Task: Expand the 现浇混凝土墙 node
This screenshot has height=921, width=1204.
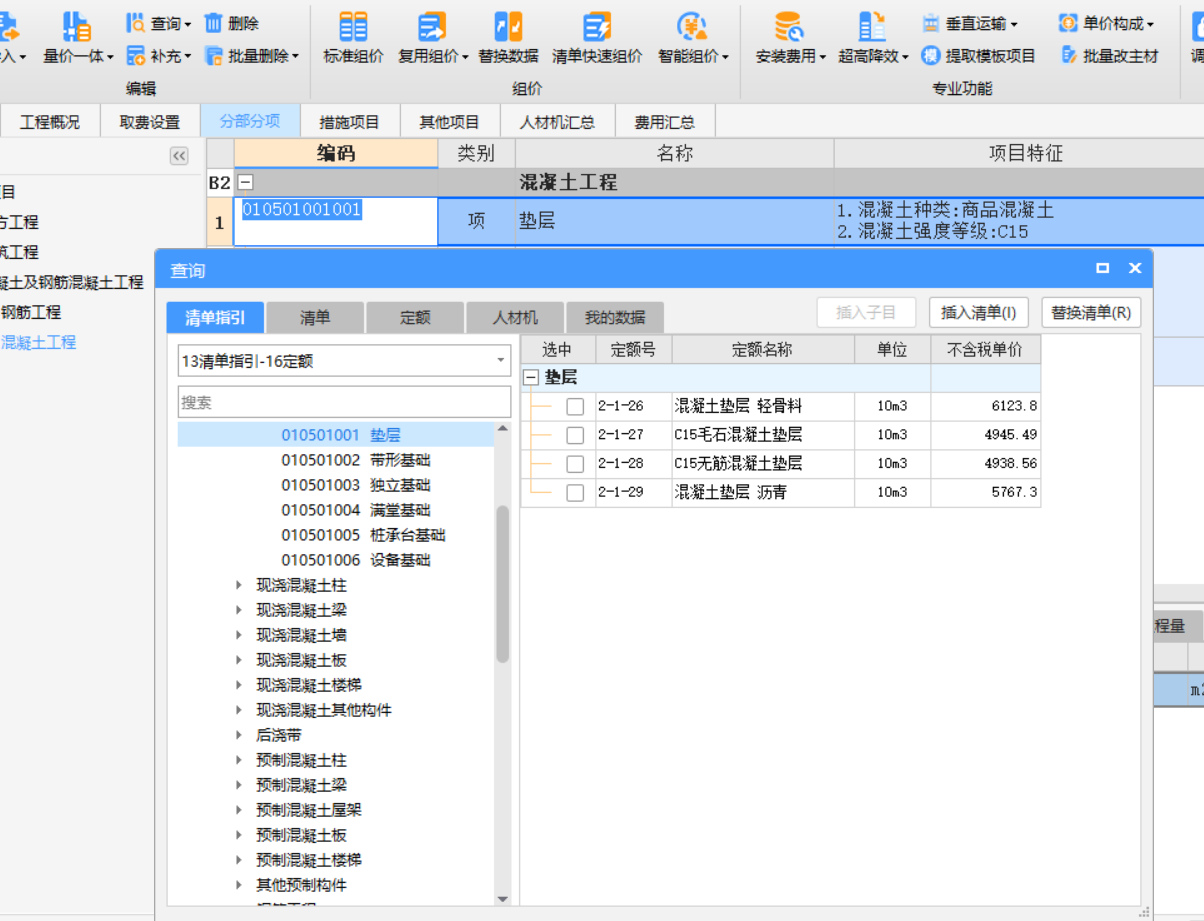Action: [x=239, y=635]
